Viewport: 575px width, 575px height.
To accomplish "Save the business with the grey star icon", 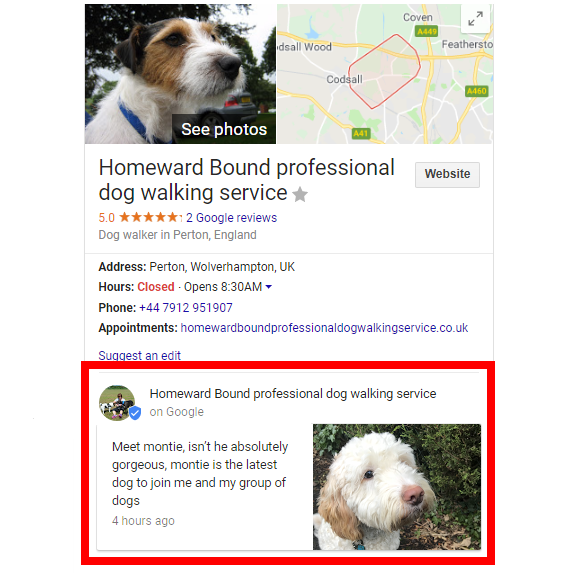I will click(300, 194).
